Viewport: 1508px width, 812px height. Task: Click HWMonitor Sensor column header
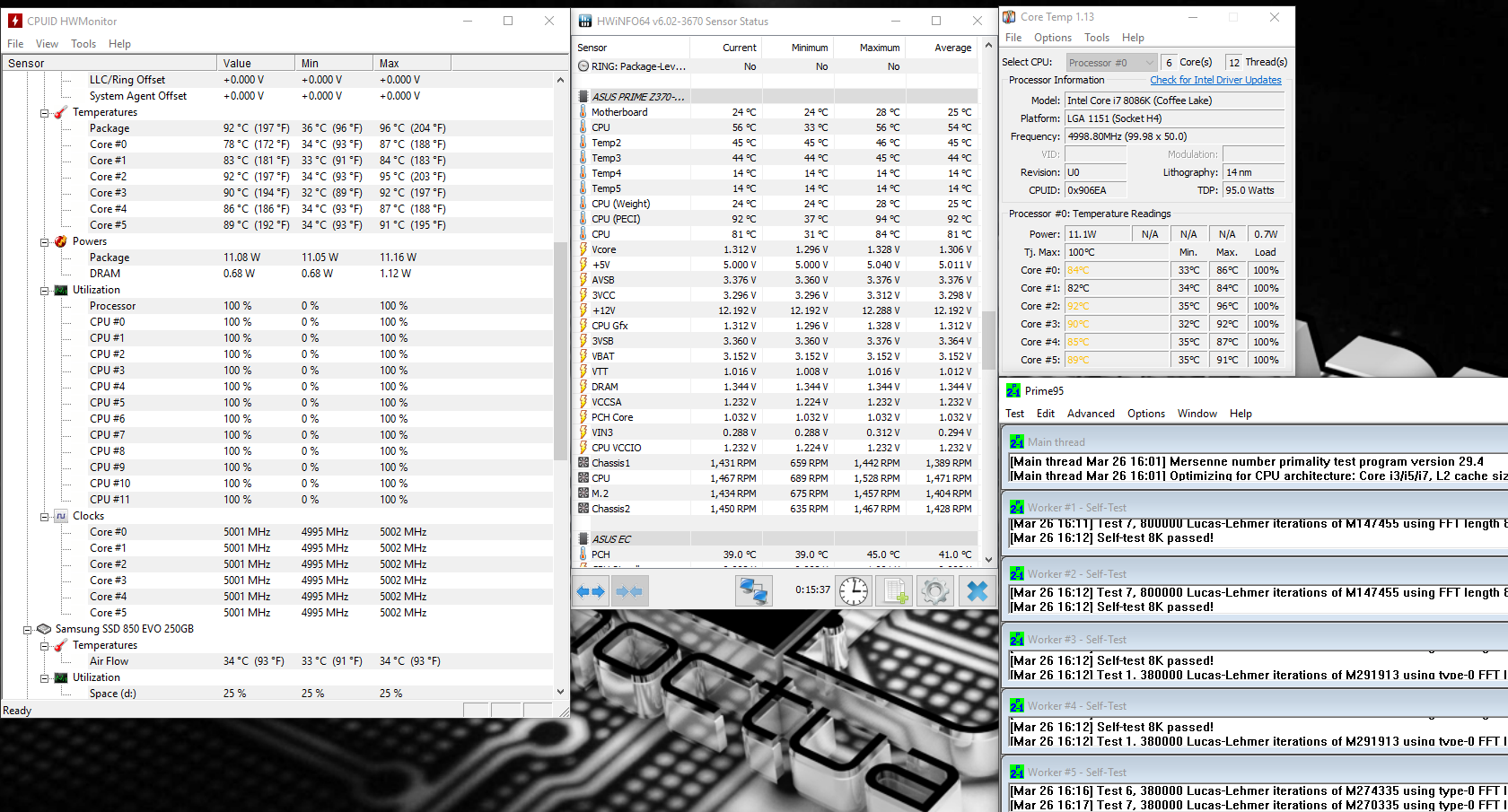tap(110, 63)
